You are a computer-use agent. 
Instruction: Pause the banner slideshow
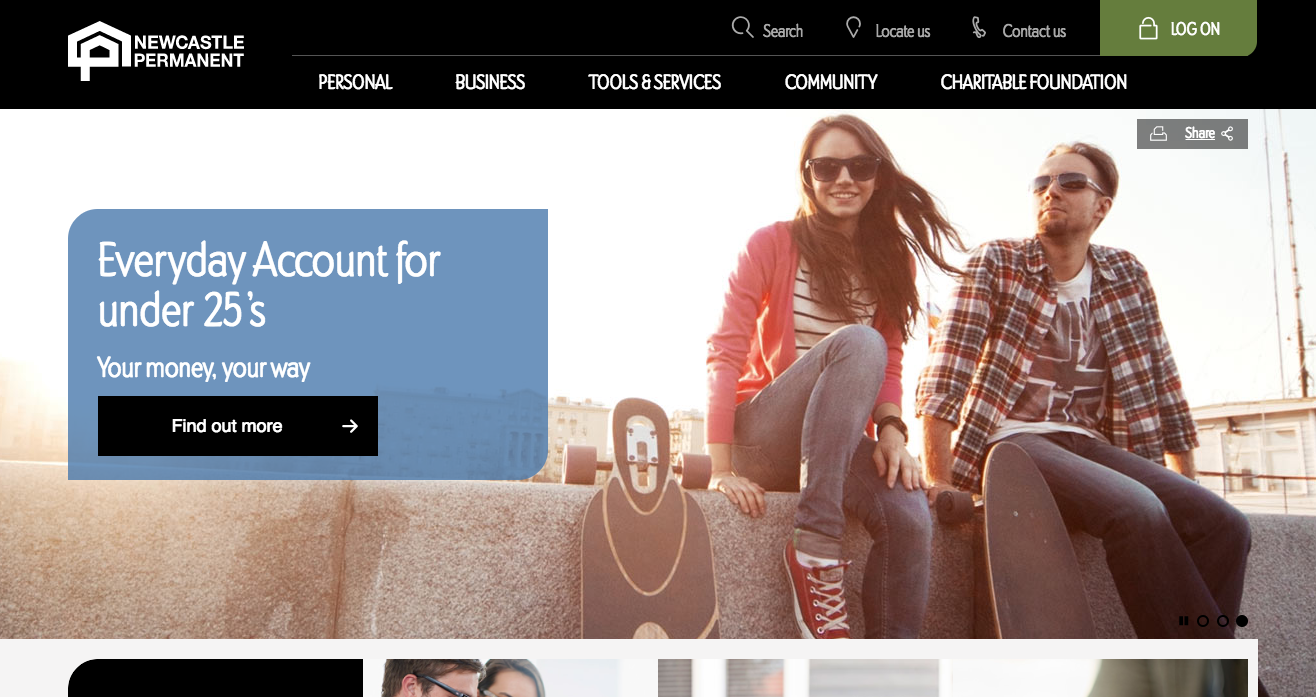pyautogui.click(x=1184, y=621)
